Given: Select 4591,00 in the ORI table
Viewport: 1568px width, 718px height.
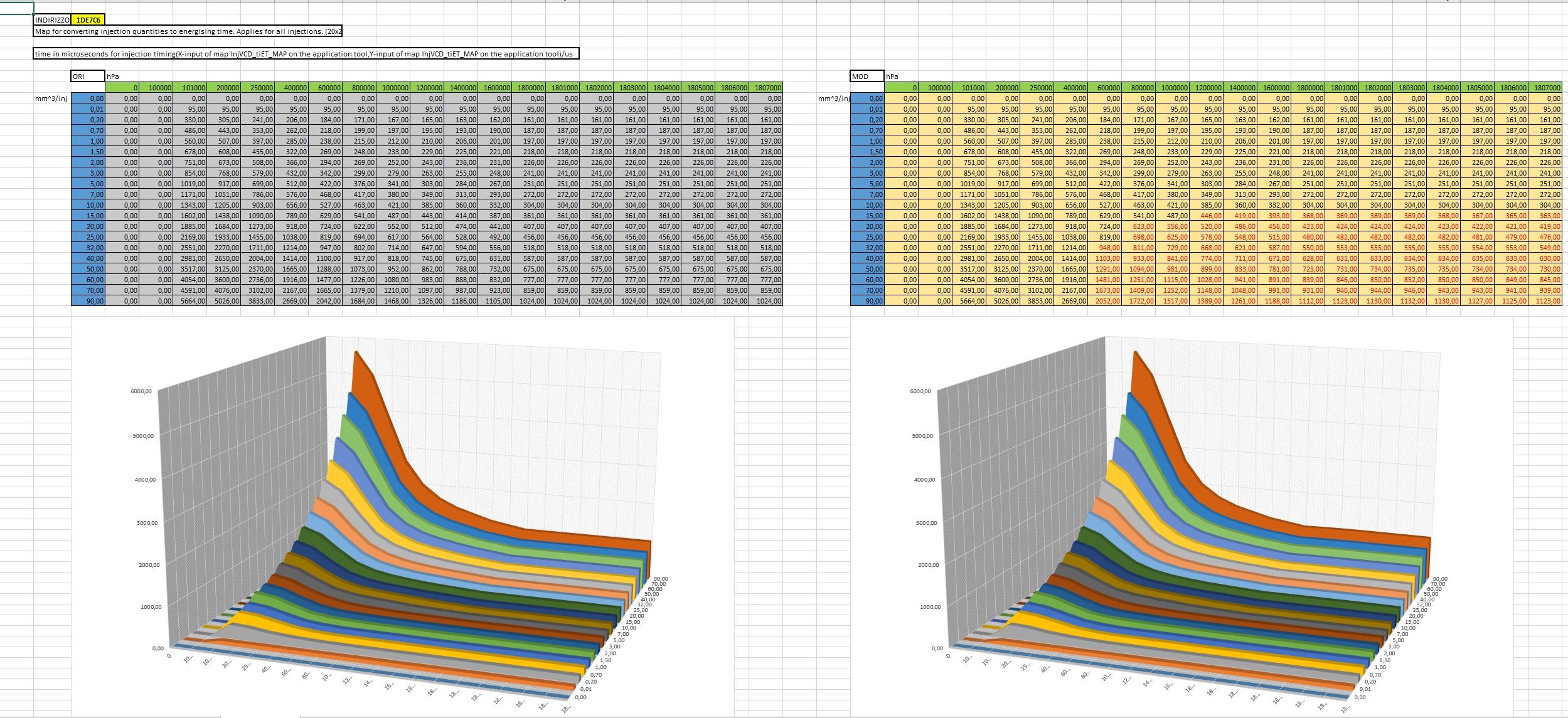Looking at the screenshot, I should click(190, 290).
